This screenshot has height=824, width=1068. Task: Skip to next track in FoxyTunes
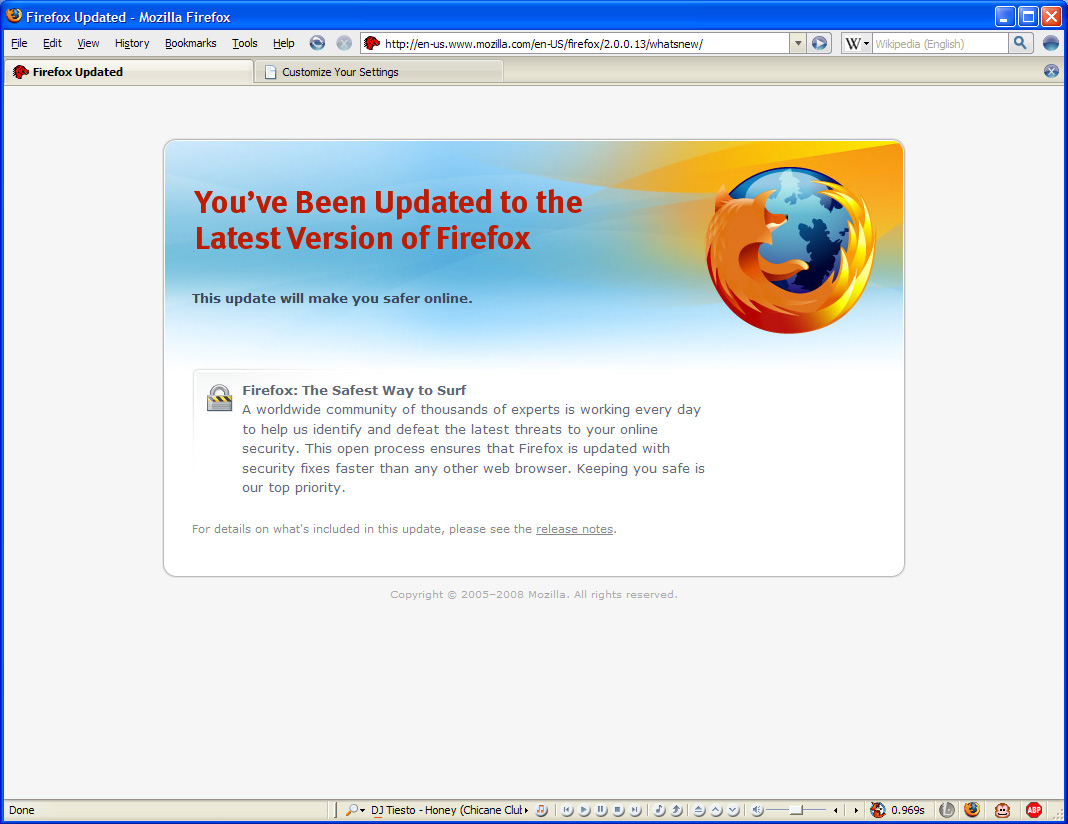(x=635, y=810)
